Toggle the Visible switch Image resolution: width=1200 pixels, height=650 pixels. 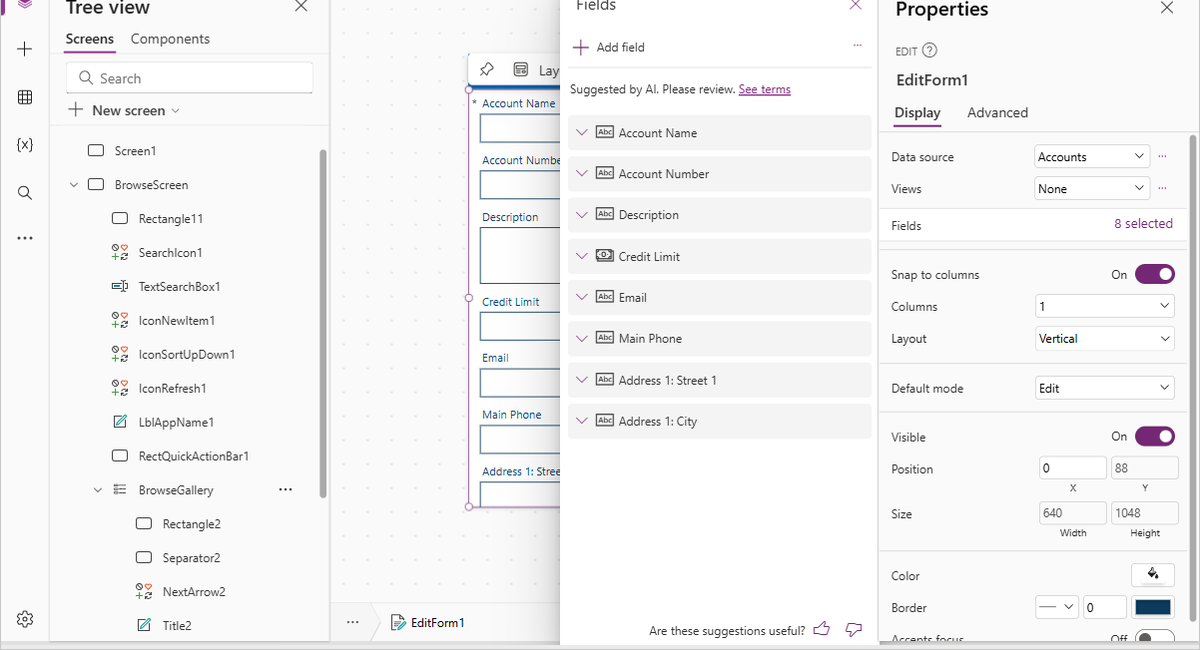(1154, 436)
